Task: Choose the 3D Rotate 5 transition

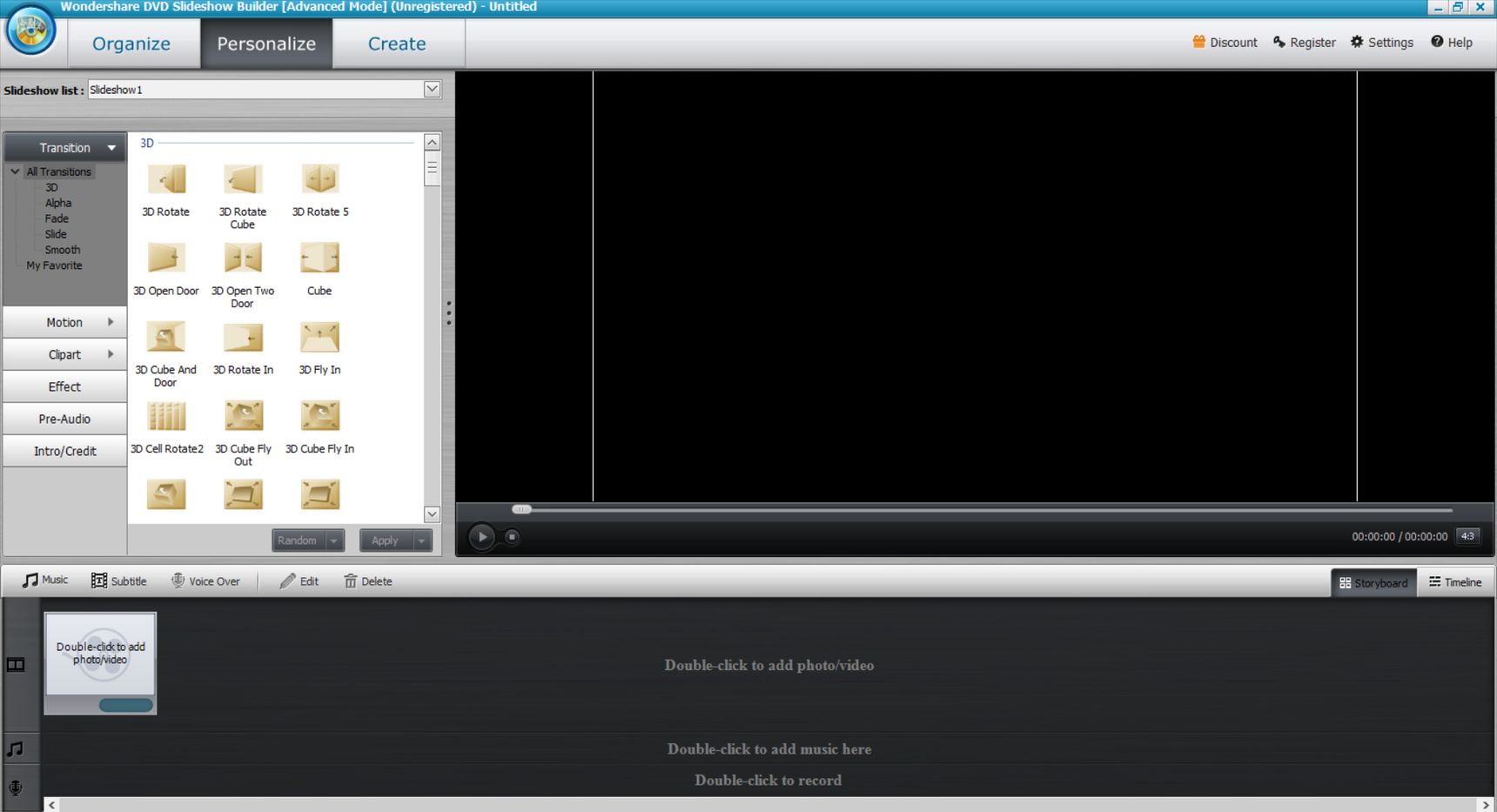Action: 319,179
